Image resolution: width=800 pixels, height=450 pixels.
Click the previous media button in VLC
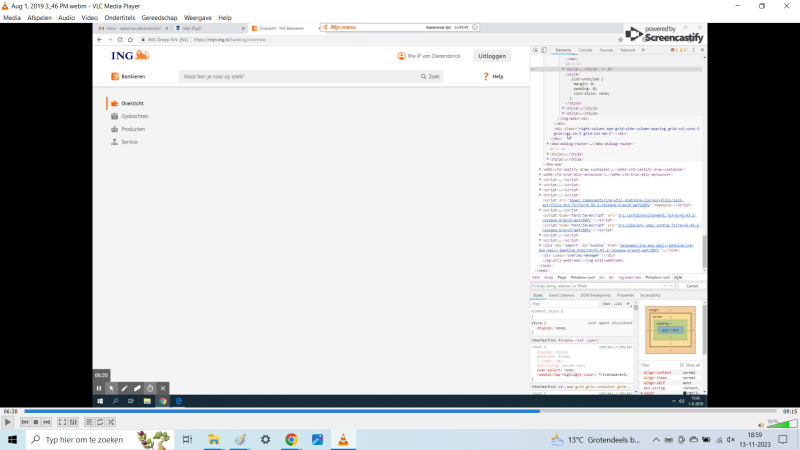tap(24, 423)
